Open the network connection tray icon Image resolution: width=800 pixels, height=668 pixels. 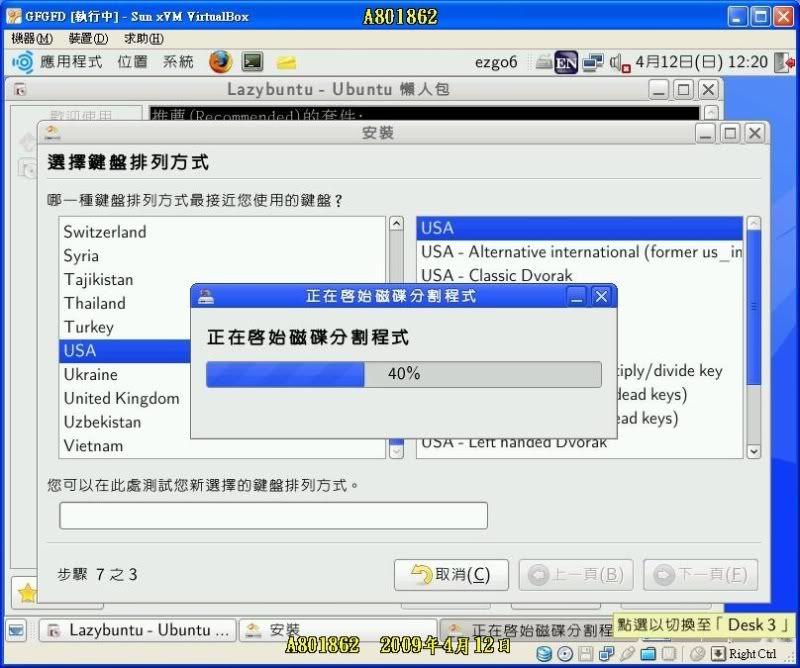pos(593,62)
